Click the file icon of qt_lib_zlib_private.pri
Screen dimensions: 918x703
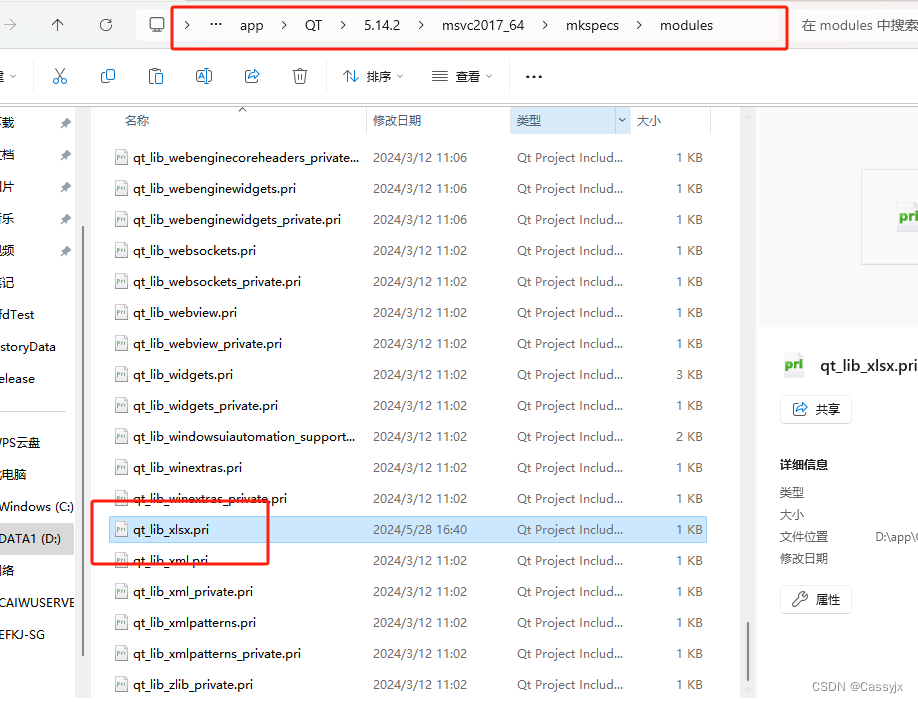121,684
